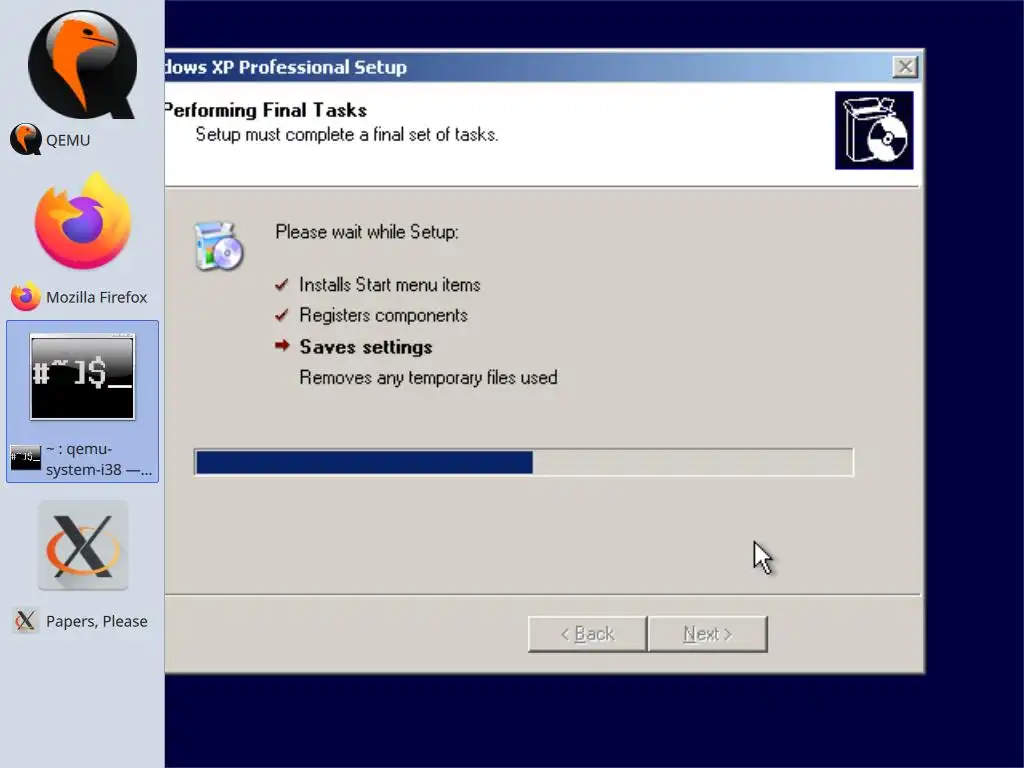Click the small terminal icon beside qemu-system label

pos(25,457)
